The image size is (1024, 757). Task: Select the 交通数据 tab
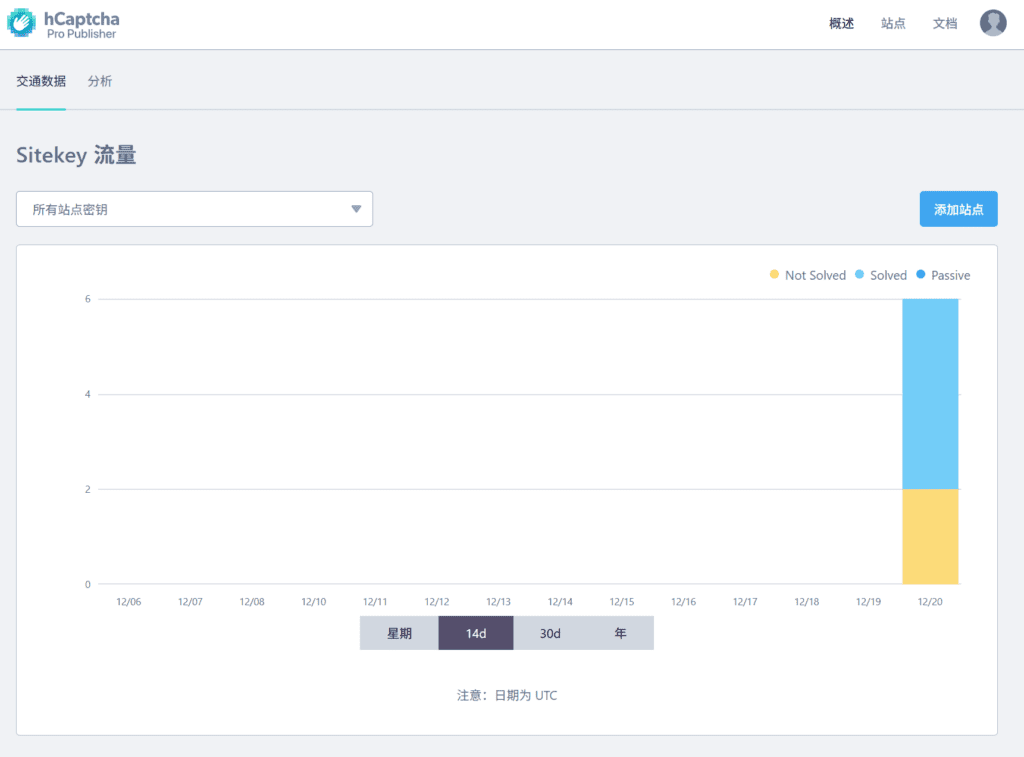41,81
